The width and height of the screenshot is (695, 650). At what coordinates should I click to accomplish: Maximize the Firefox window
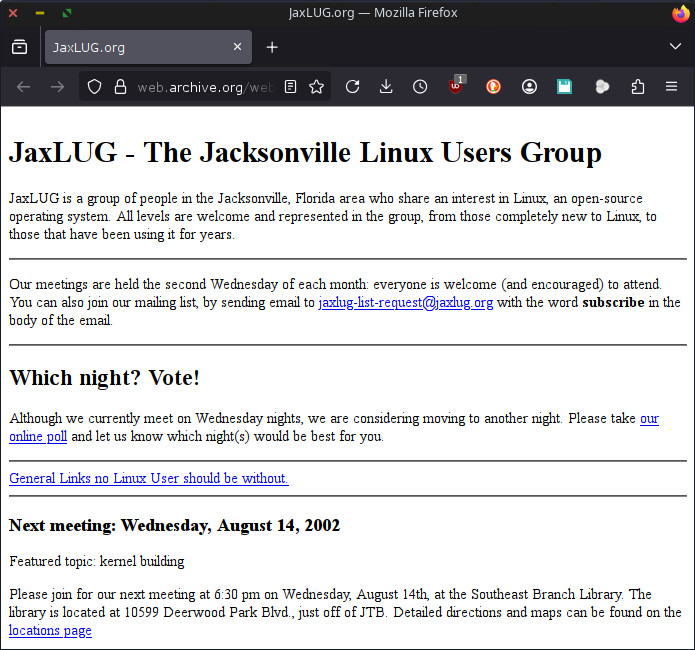[x=67, y=13]
